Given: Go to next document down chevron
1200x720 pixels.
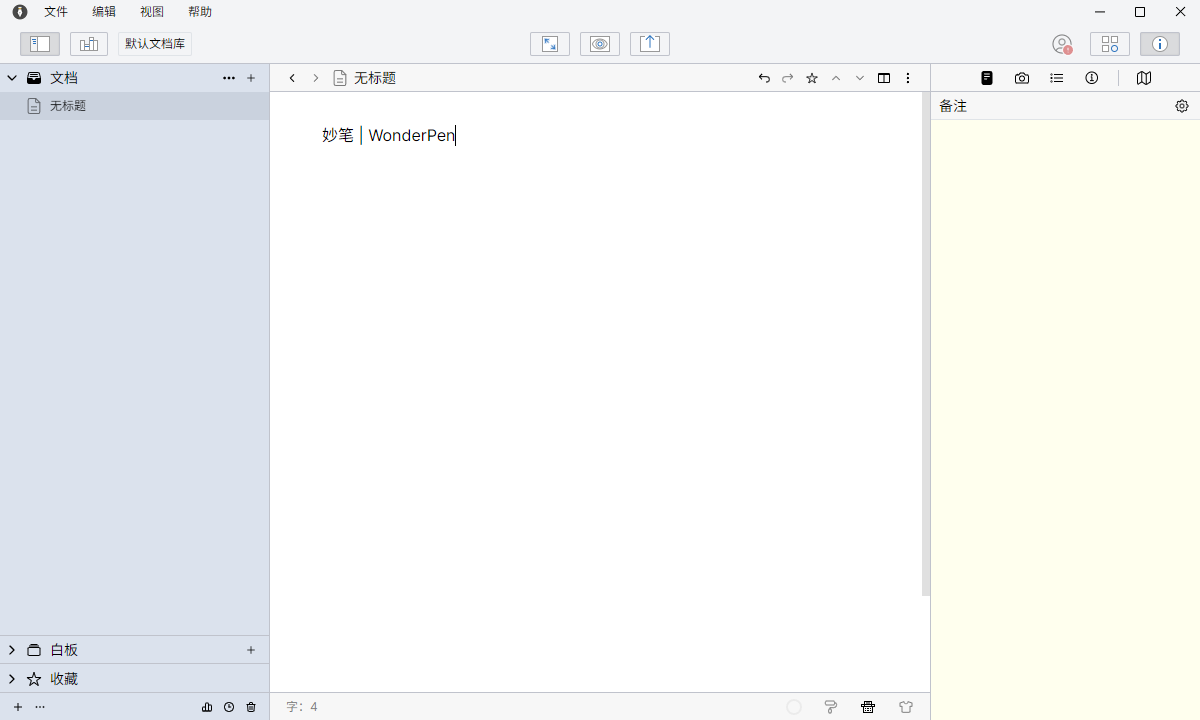Looking at the screenshot, I should (860, 78).
